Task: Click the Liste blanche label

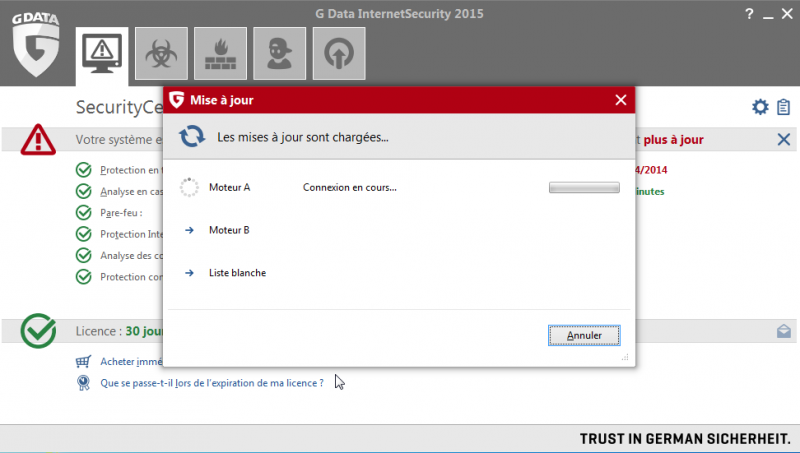Action: 237,273
